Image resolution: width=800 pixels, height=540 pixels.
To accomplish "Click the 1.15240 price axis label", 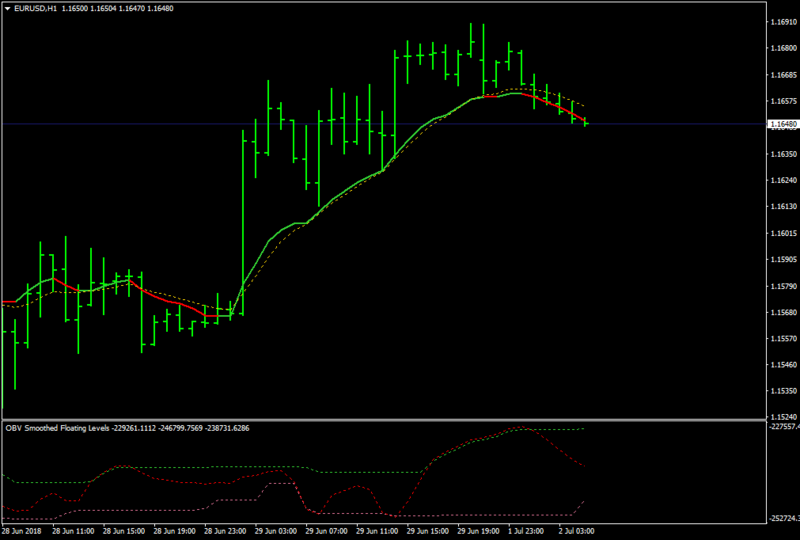I will [x=784, y=417].
